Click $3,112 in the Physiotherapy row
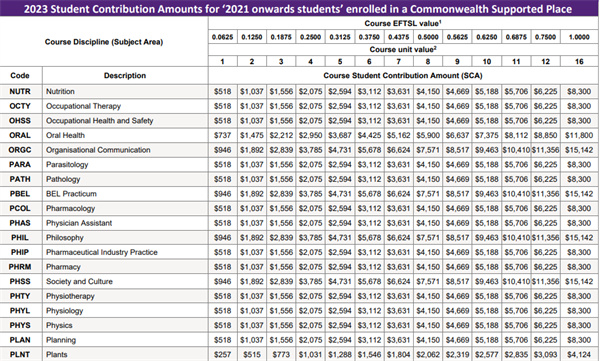This screenshot has width=600, height=361. coord(369,296)
